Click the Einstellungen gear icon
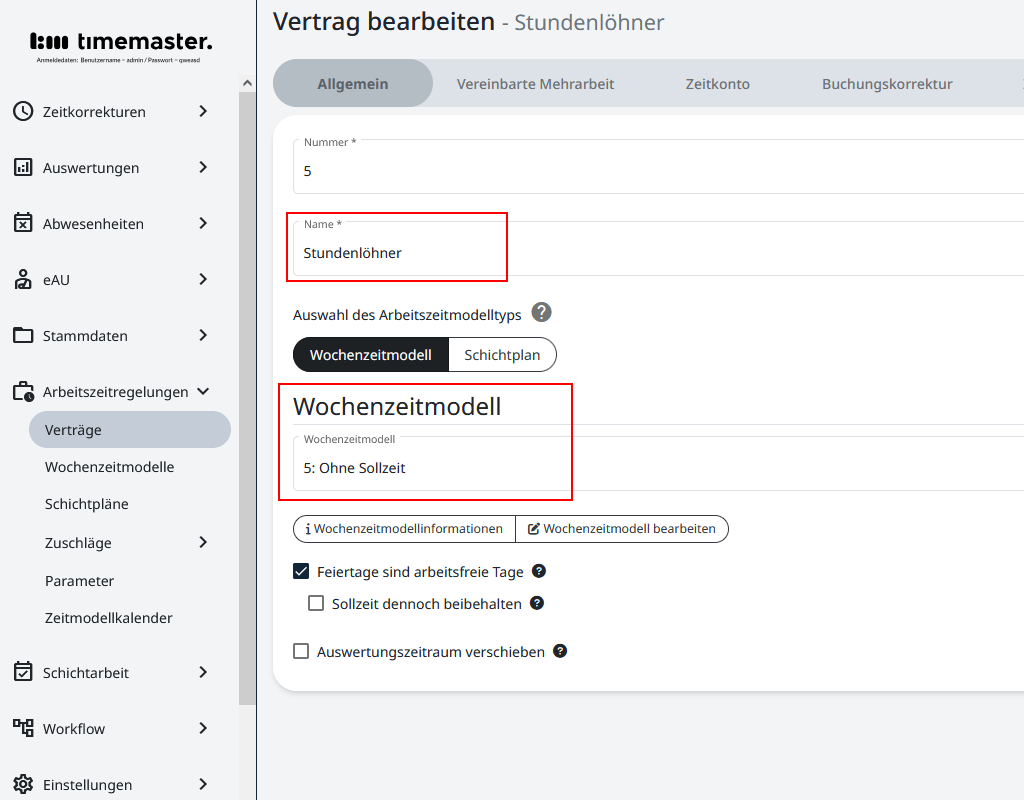 (22, 784)
